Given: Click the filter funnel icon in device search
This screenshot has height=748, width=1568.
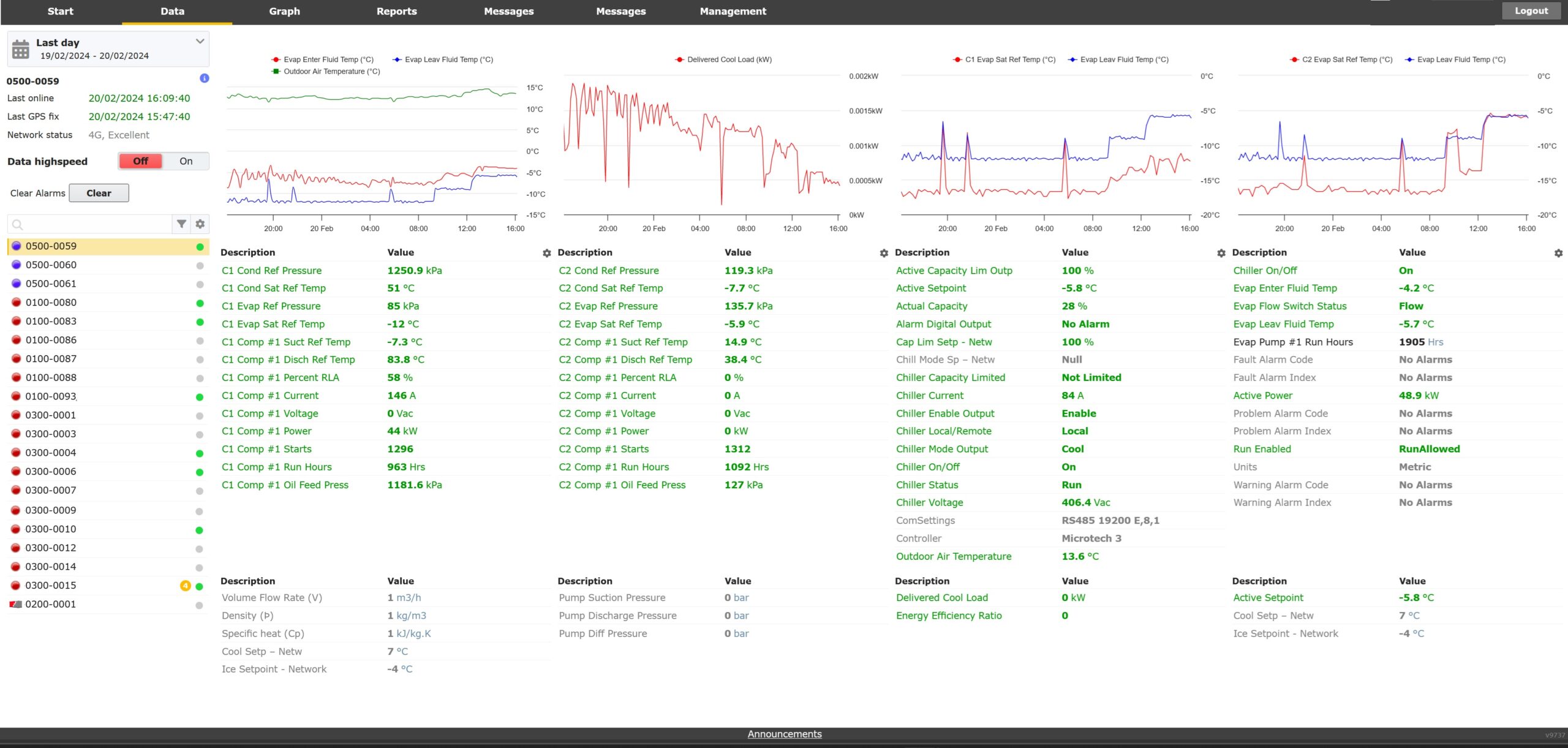Looking at the screenshot, I should click(x=181, y=224).
